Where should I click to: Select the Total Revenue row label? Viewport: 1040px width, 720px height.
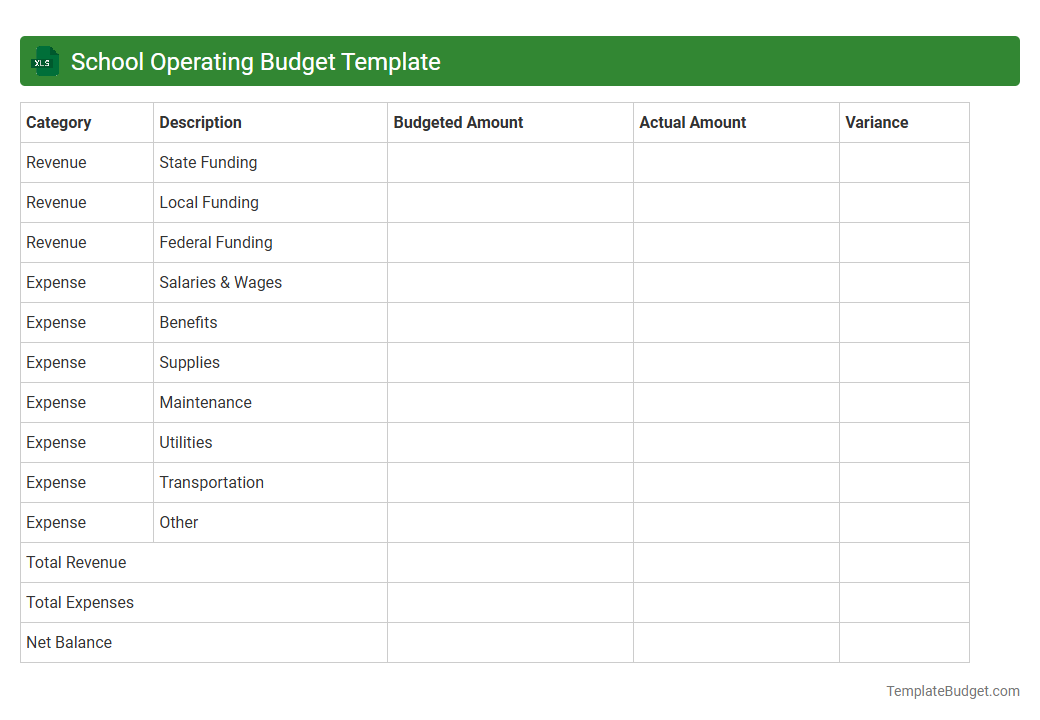coord(76,562)
